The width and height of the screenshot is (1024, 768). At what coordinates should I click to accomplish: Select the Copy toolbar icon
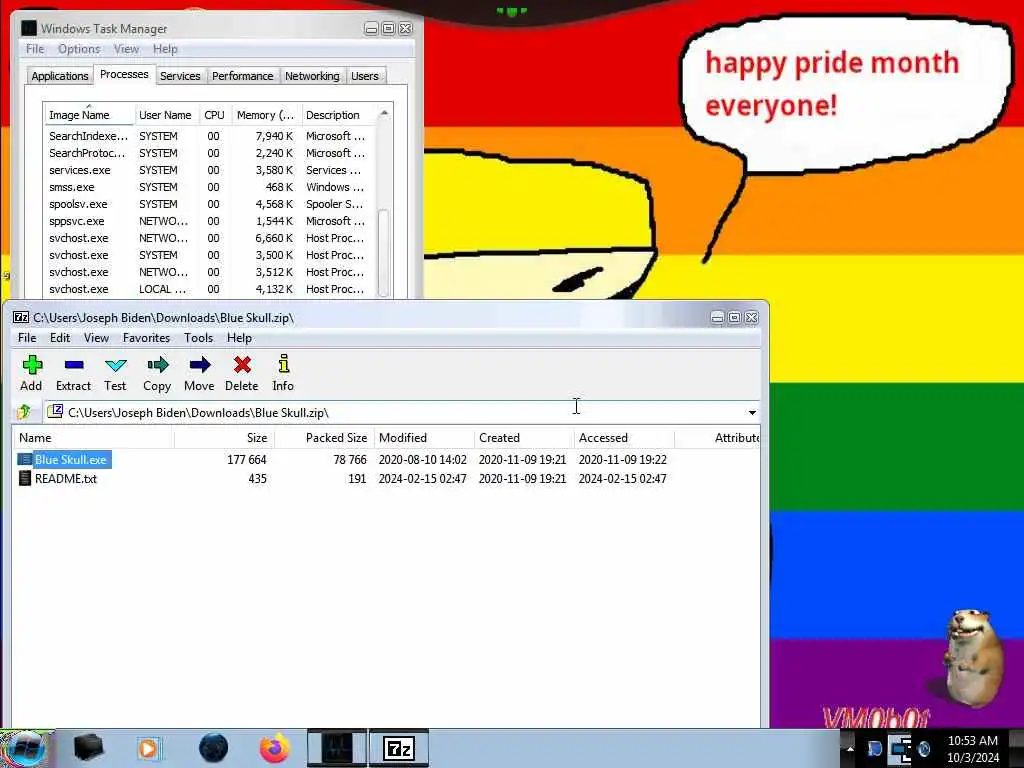click(157, 374)
